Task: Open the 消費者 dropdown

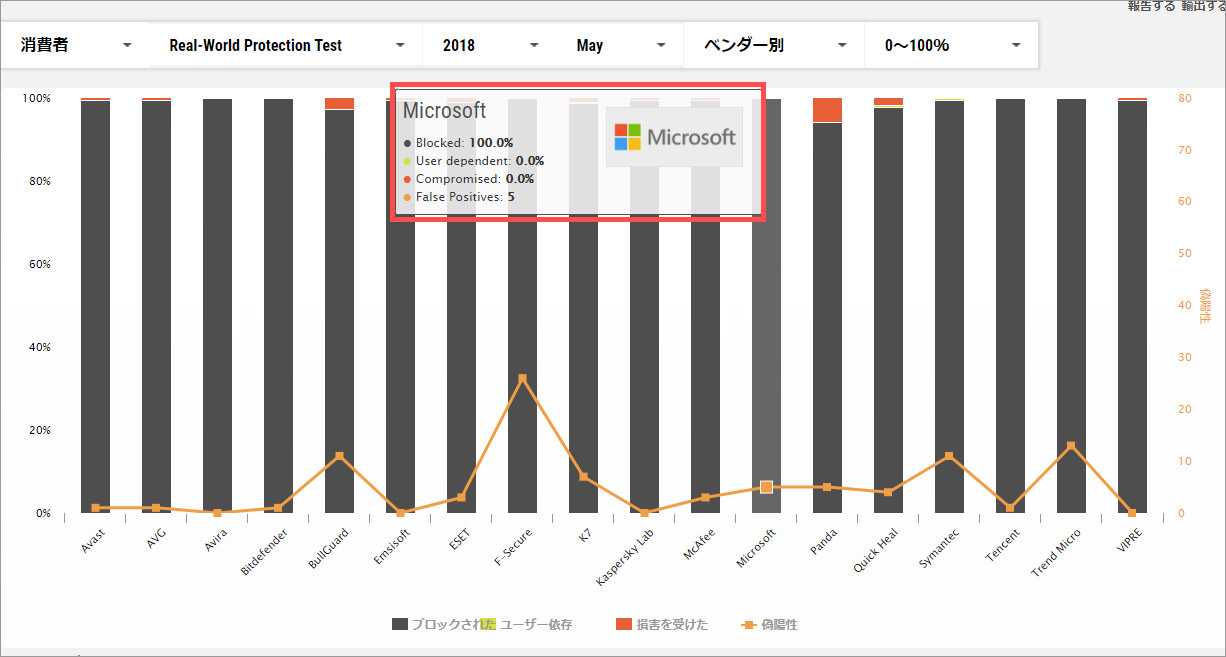Action: (x=75, y=45)
